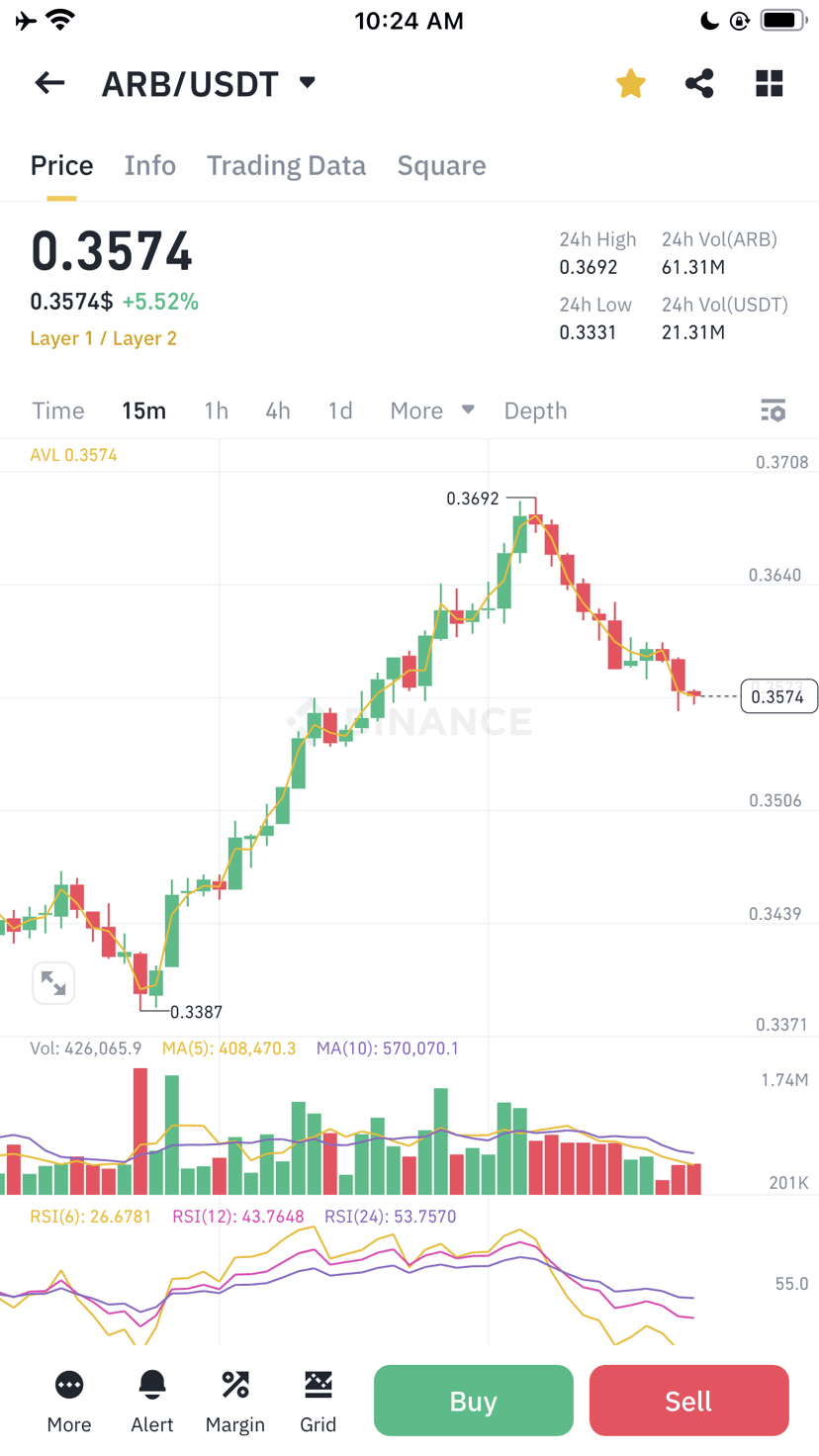Open the four-square grid menu icon

coord(770,83)
